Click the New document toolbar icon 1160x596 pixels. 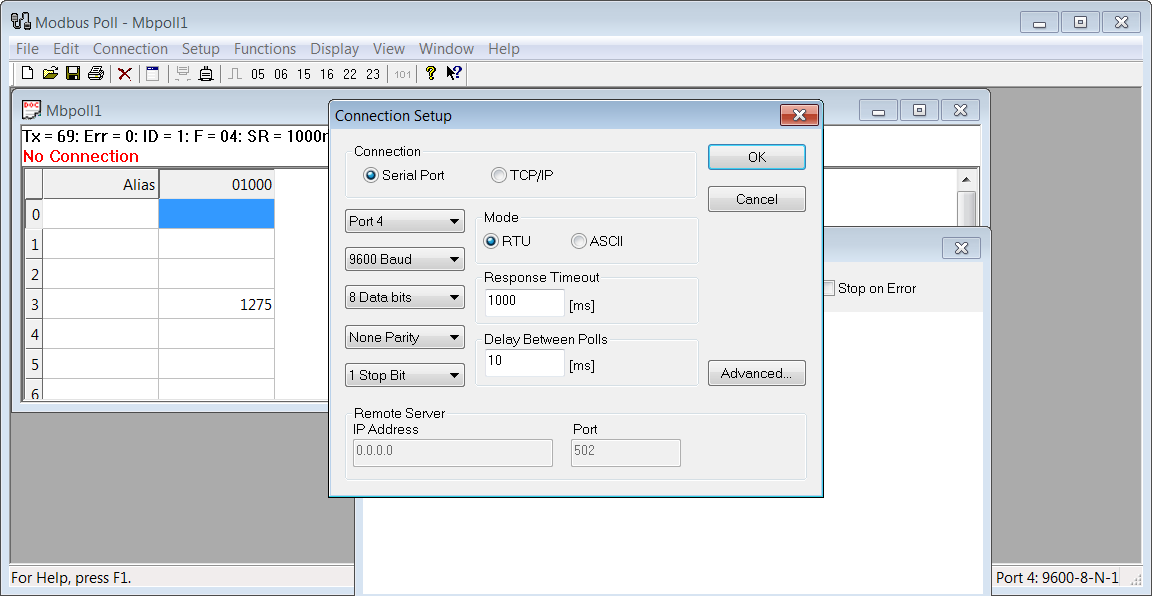tap(27, 73)
